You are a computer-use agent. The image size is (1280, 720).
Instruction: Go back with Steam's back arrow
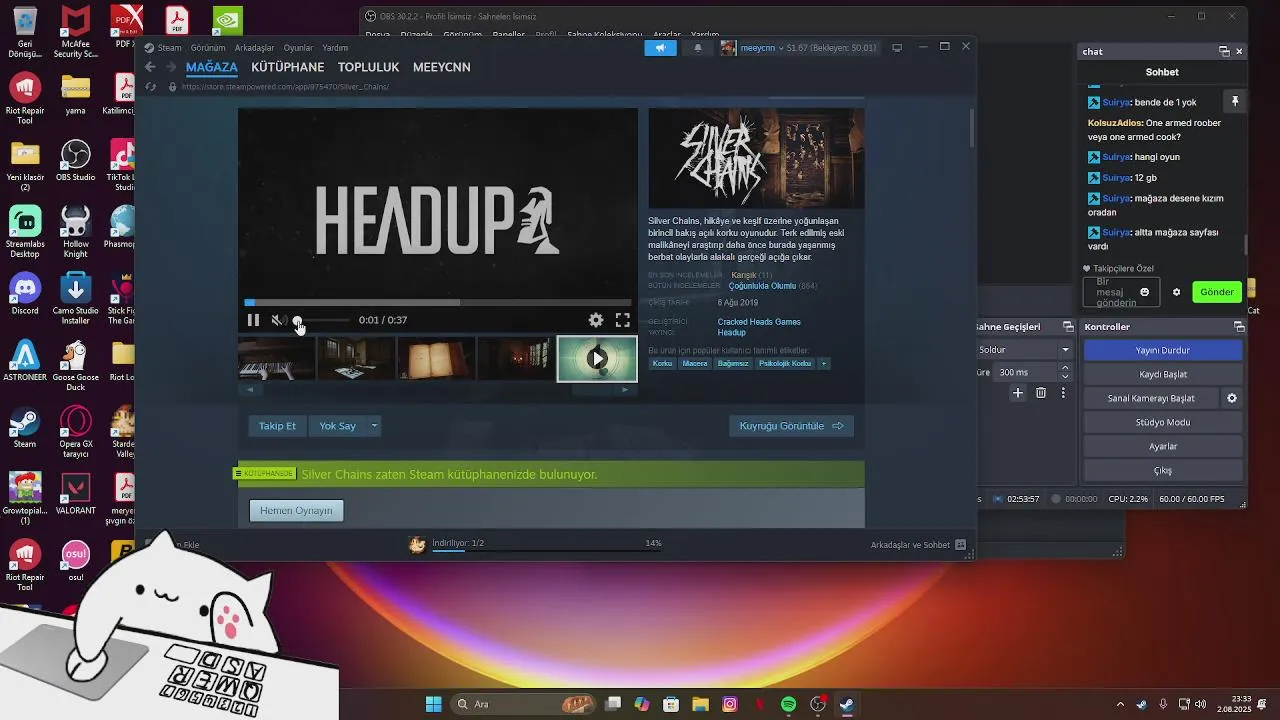(150, 67)
